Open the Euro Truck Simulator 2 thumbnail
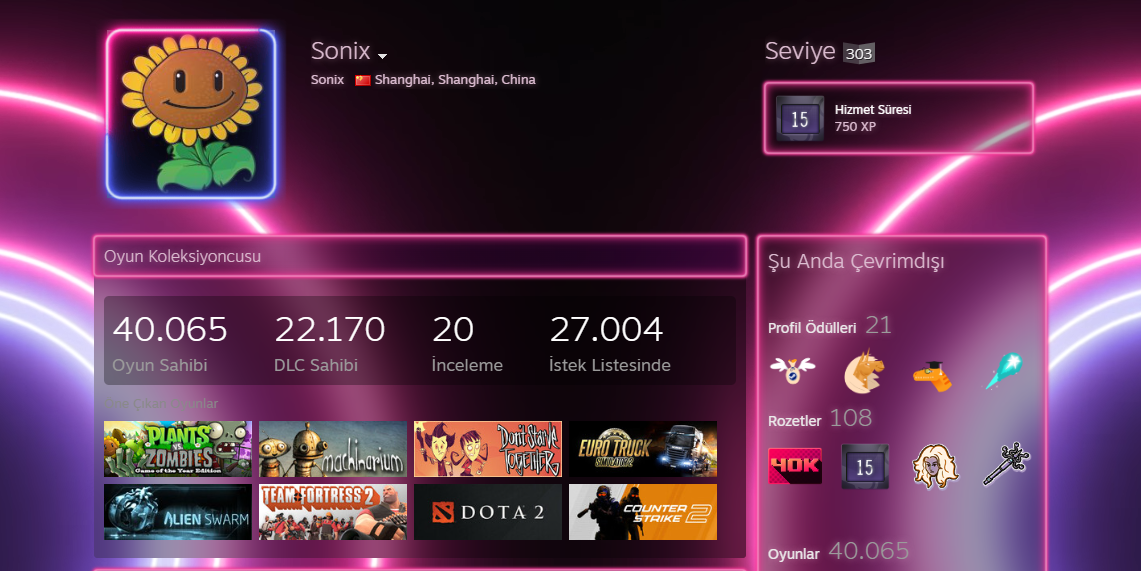 643,449
